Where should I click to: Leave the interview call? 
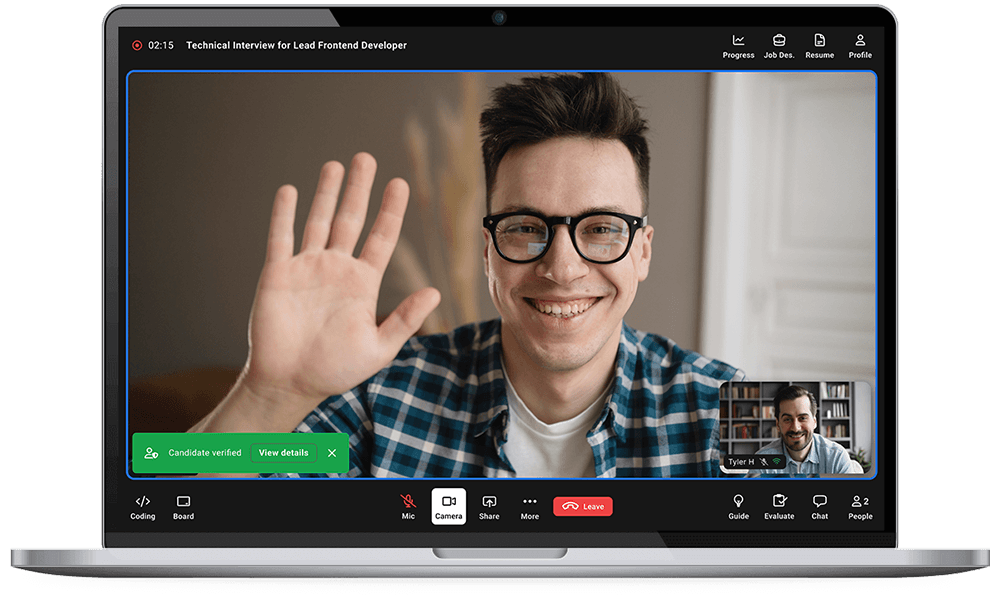583,506
